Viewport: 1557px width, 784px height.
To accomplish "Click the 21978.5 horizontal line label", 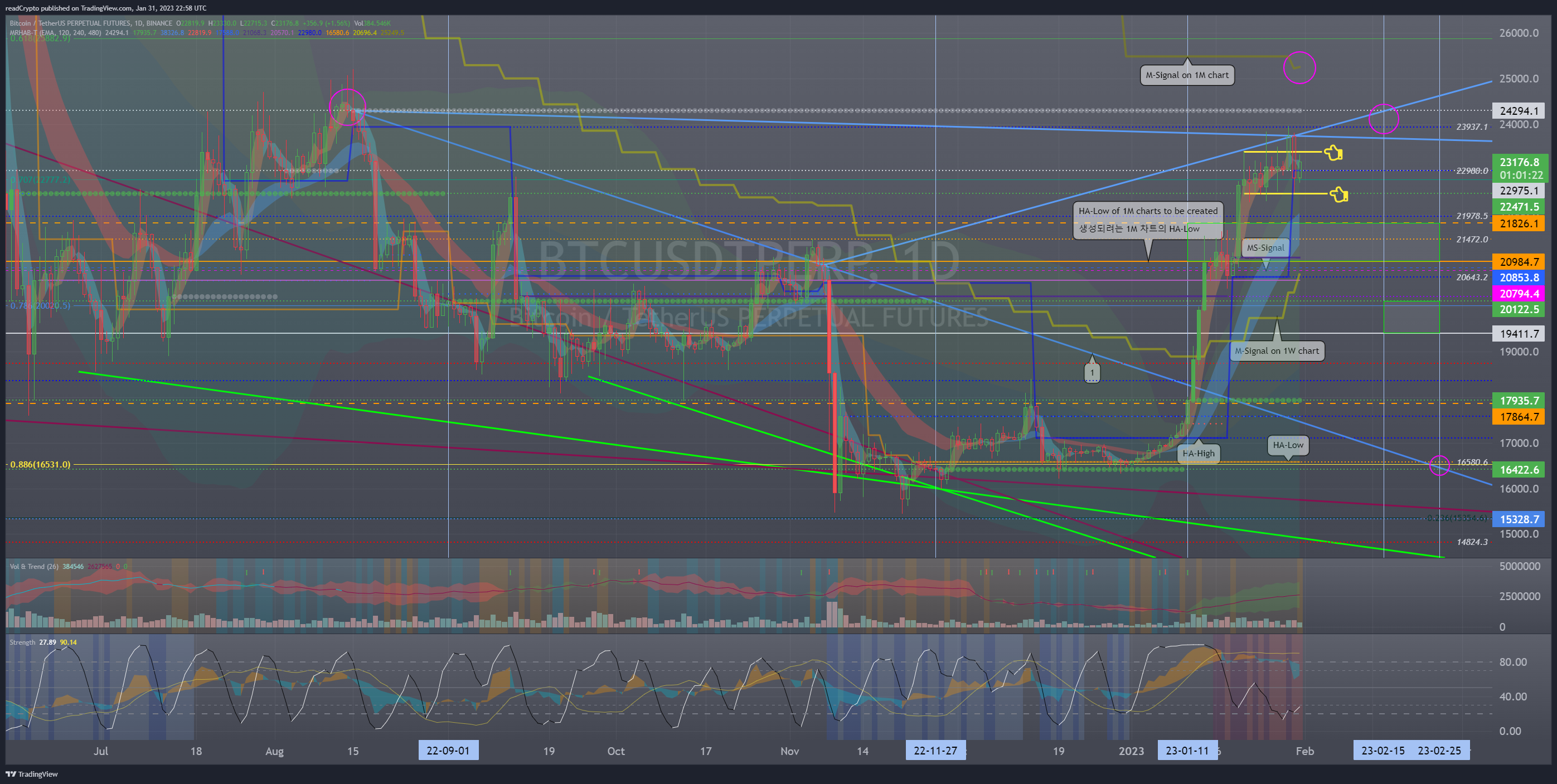I will 1472,216.
